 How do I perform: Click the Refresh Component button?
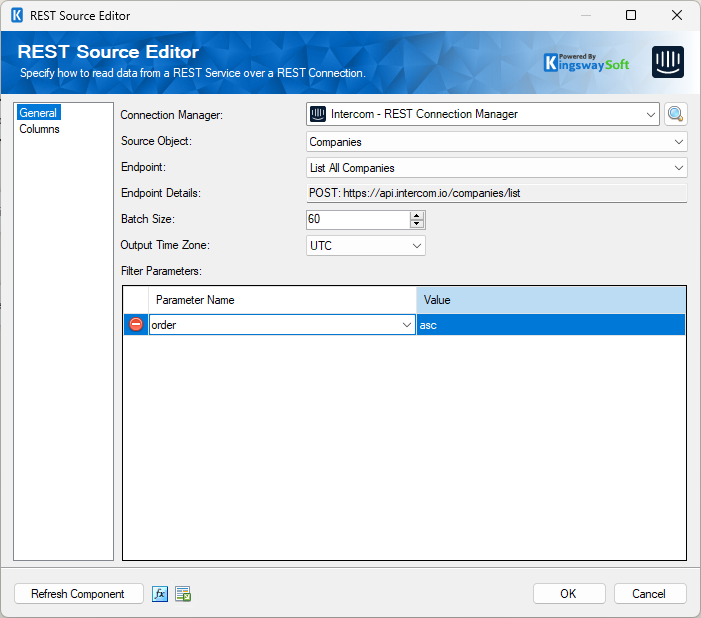tap(78, 594)
